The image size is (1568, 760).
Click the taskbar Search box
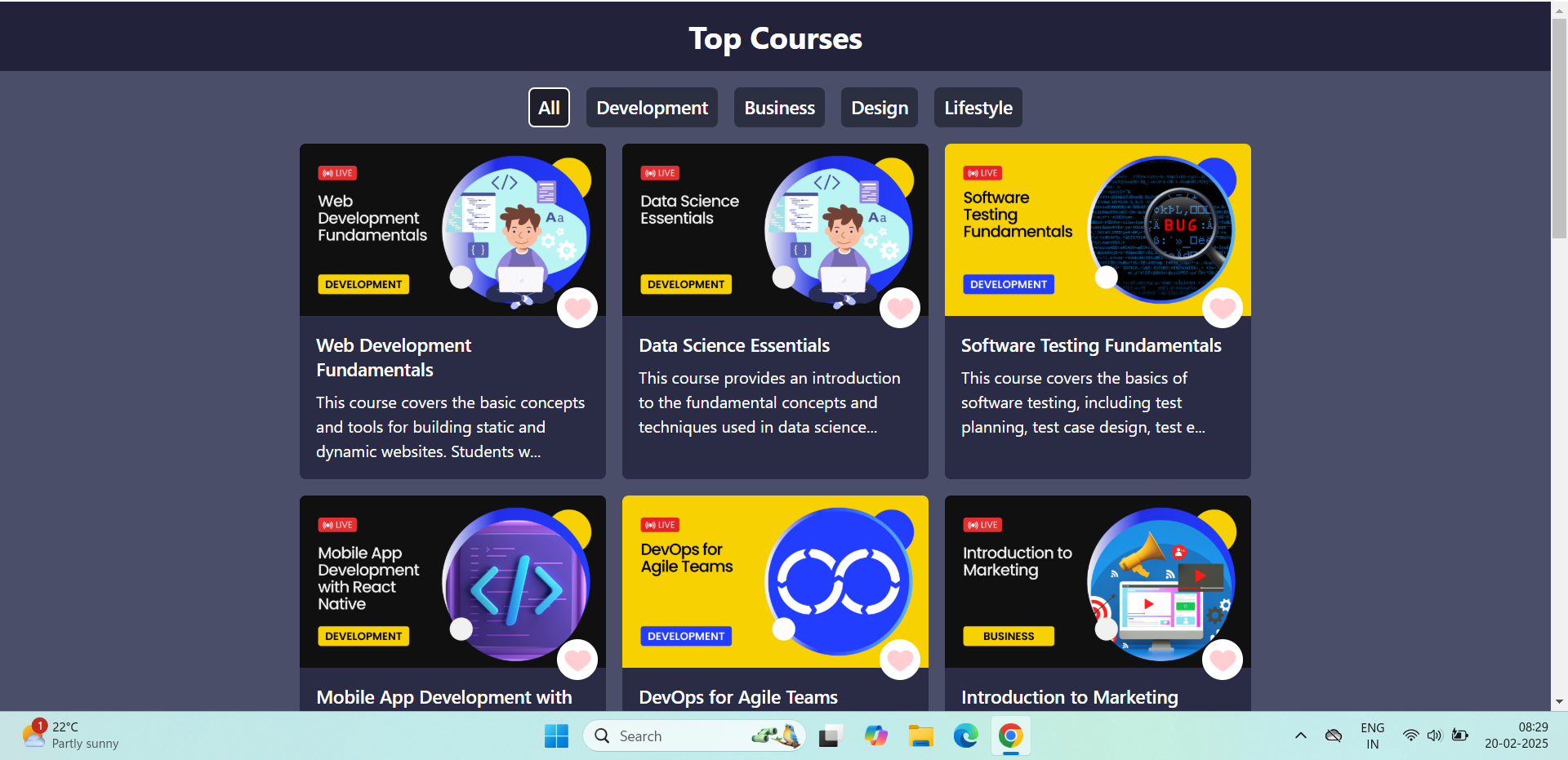(694, 736)
